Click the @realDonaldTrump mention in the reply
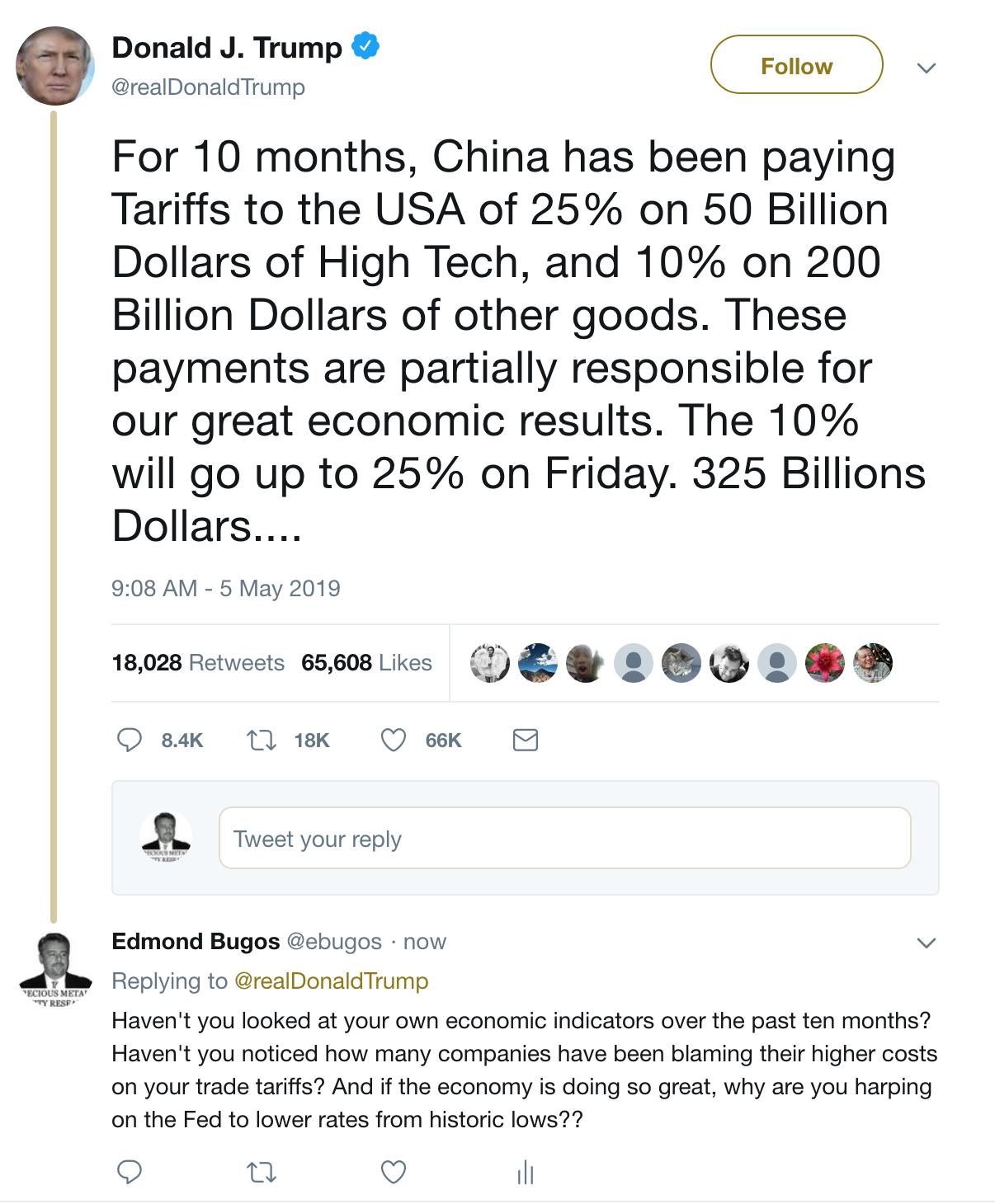Screen dimensions: 995x1204 tap(332, 981)
